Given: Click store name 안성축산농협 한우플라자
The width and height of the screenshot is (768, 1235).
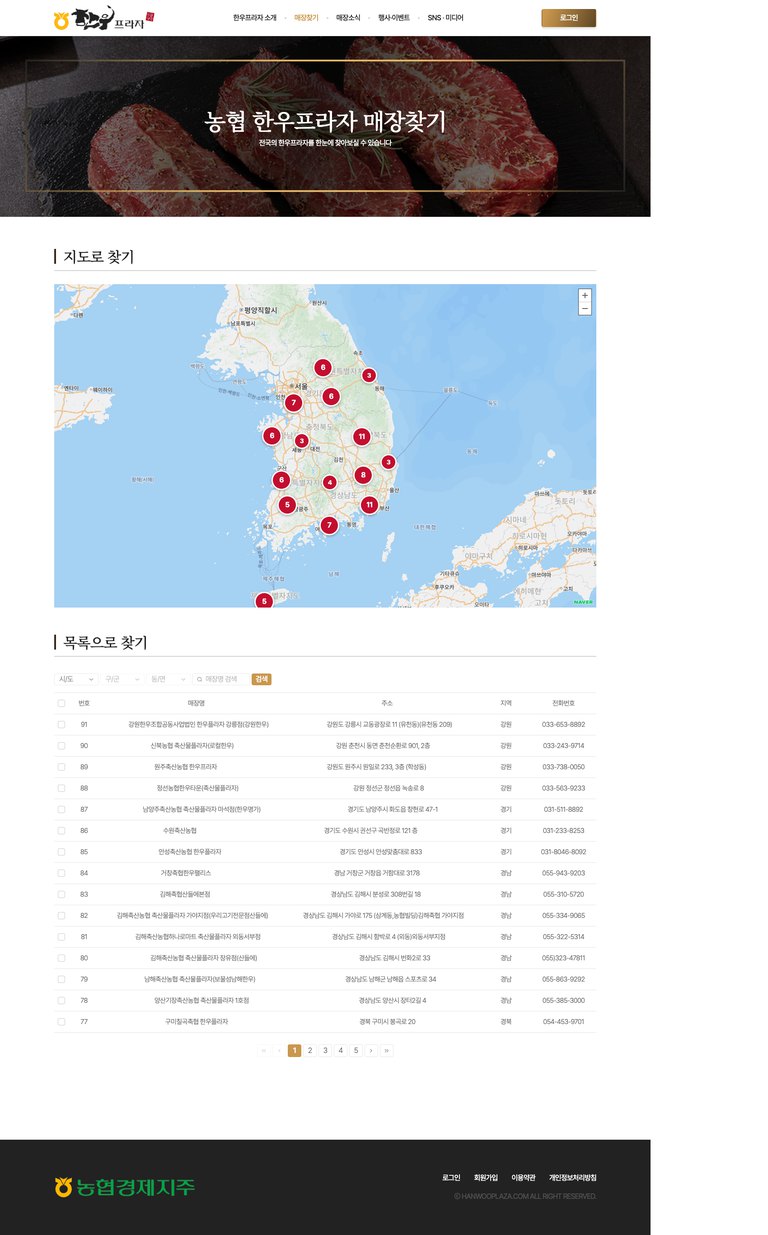Looking at the screenshot, I should (190, 852).
